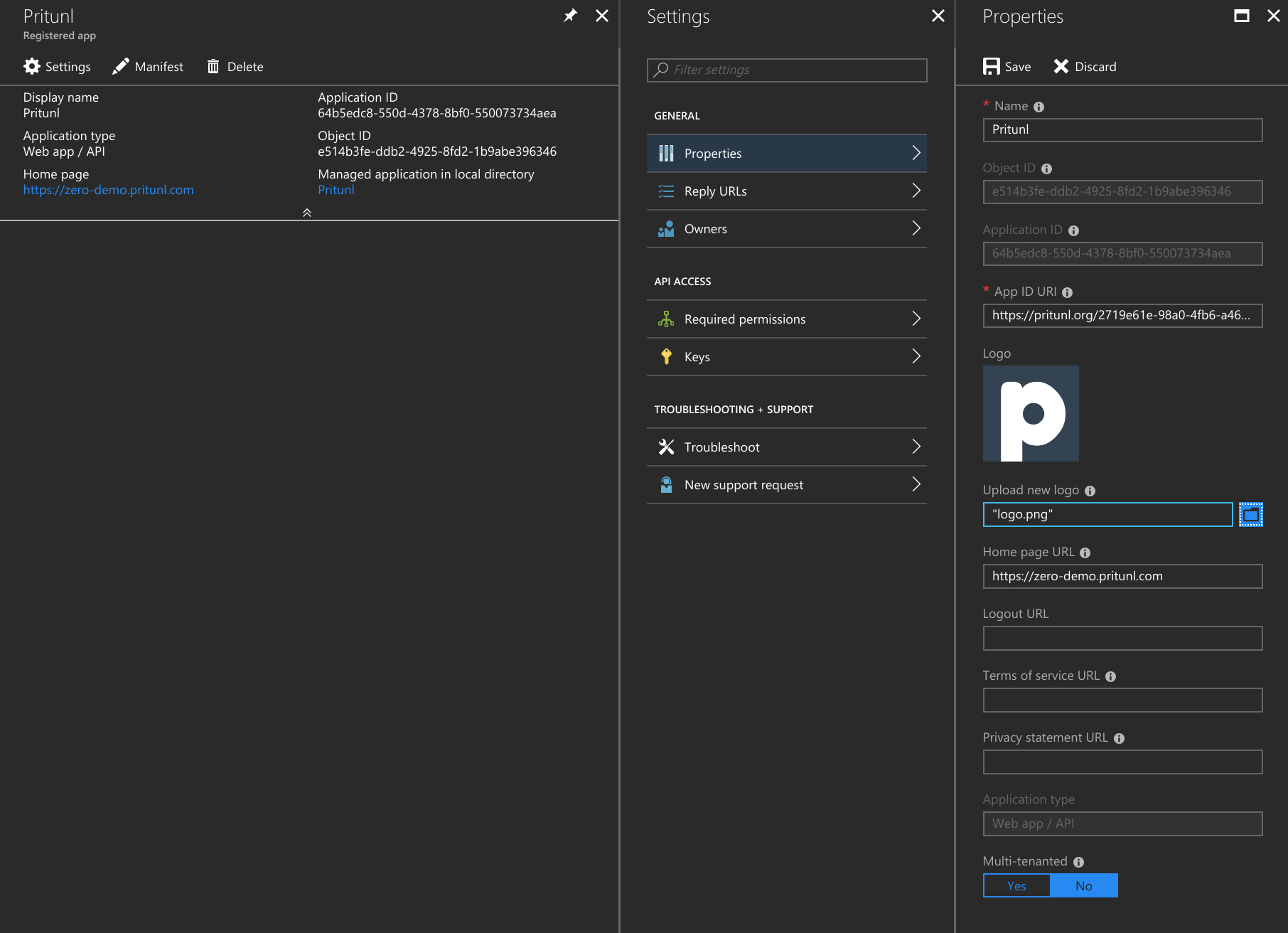This screenshot has height=933, width=1288.
Task: Open the zero-demo.pritunl.com home page link
Action: click(x=108, y=190)
